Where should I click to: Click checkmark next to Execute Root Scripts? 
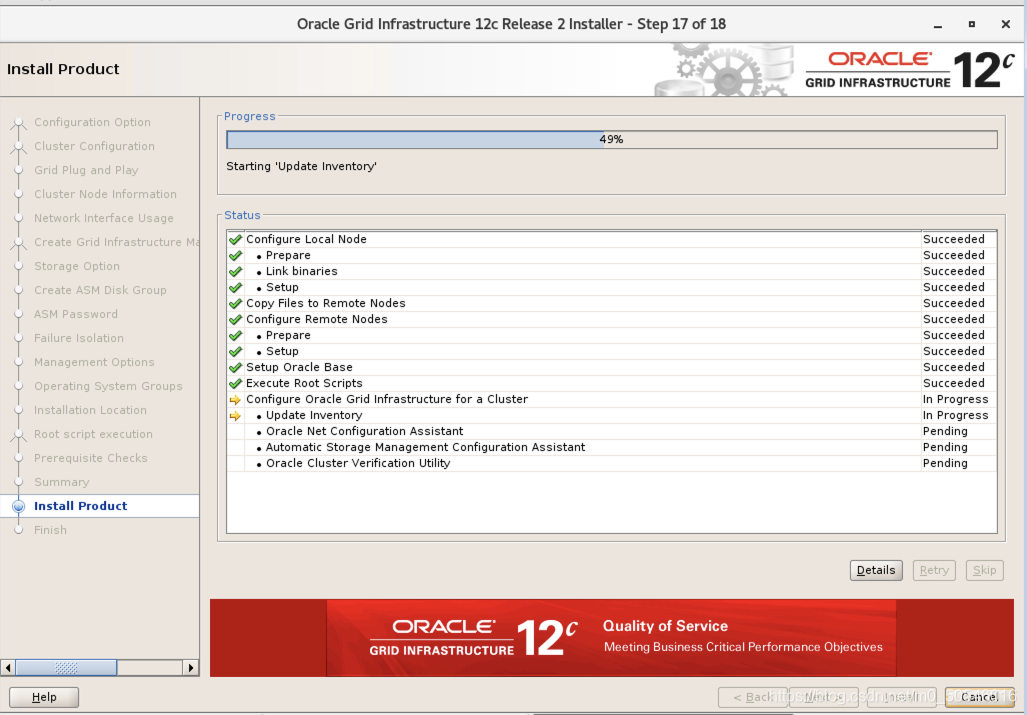point(236,384)
